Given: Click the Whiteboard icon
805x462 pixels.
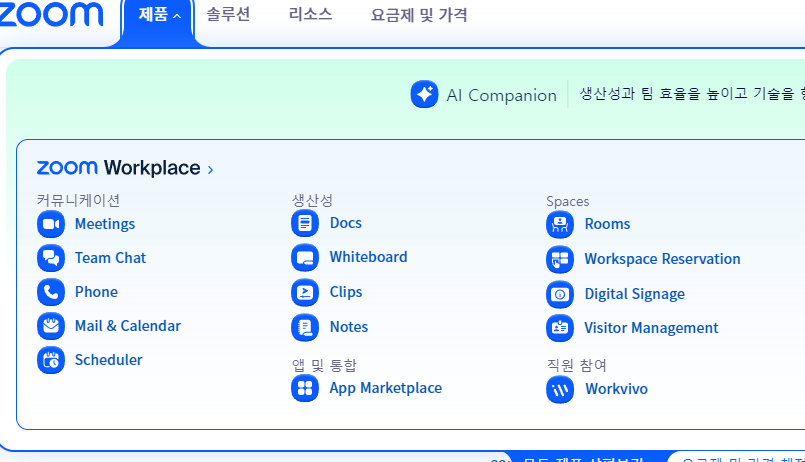Looking at the screenshot, I should tap(305, 257).
